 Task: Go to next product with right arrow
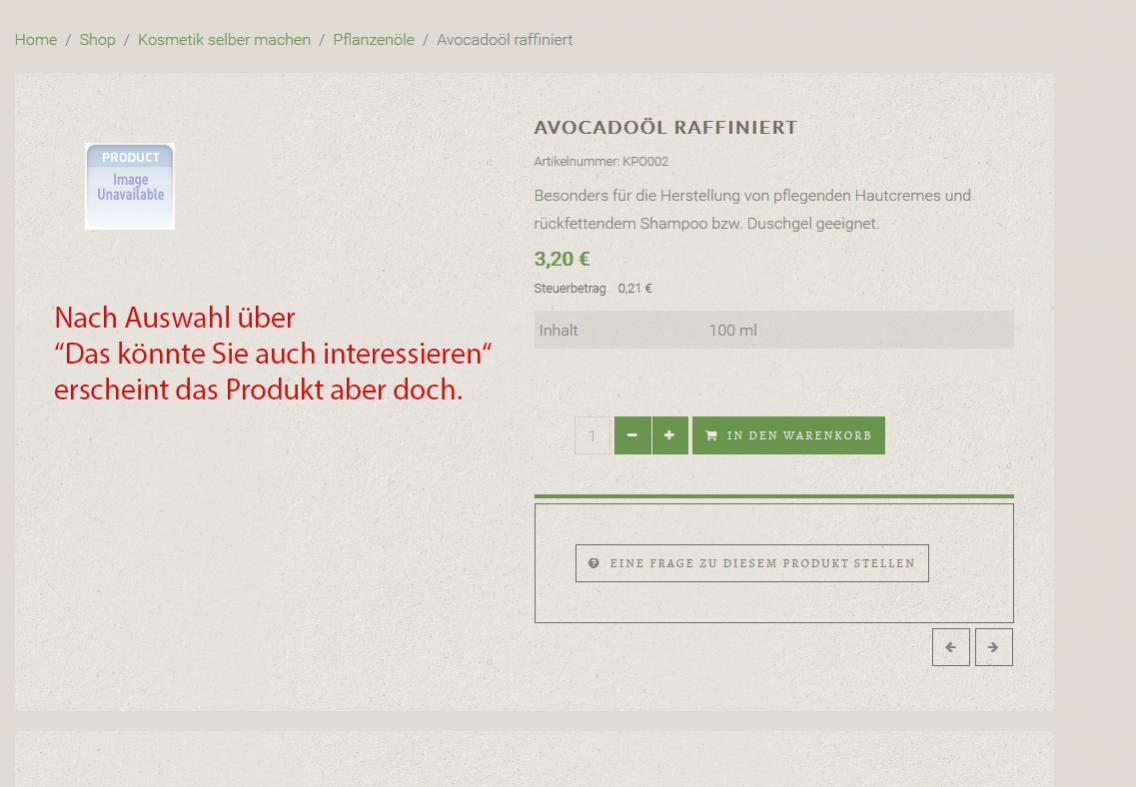click(x=993, y=647)
